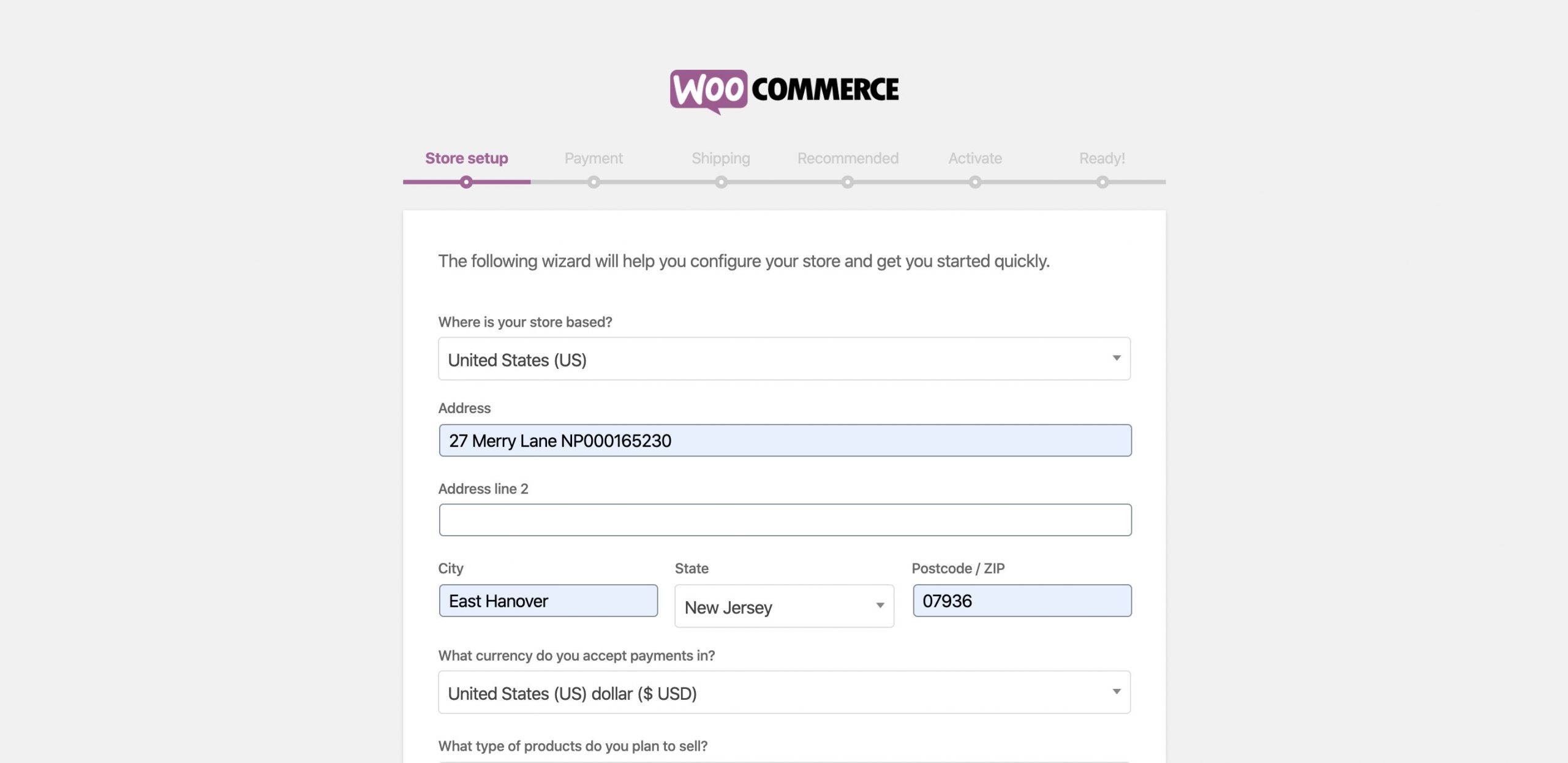Click the Shipping step progress dot

click(721, 182)
